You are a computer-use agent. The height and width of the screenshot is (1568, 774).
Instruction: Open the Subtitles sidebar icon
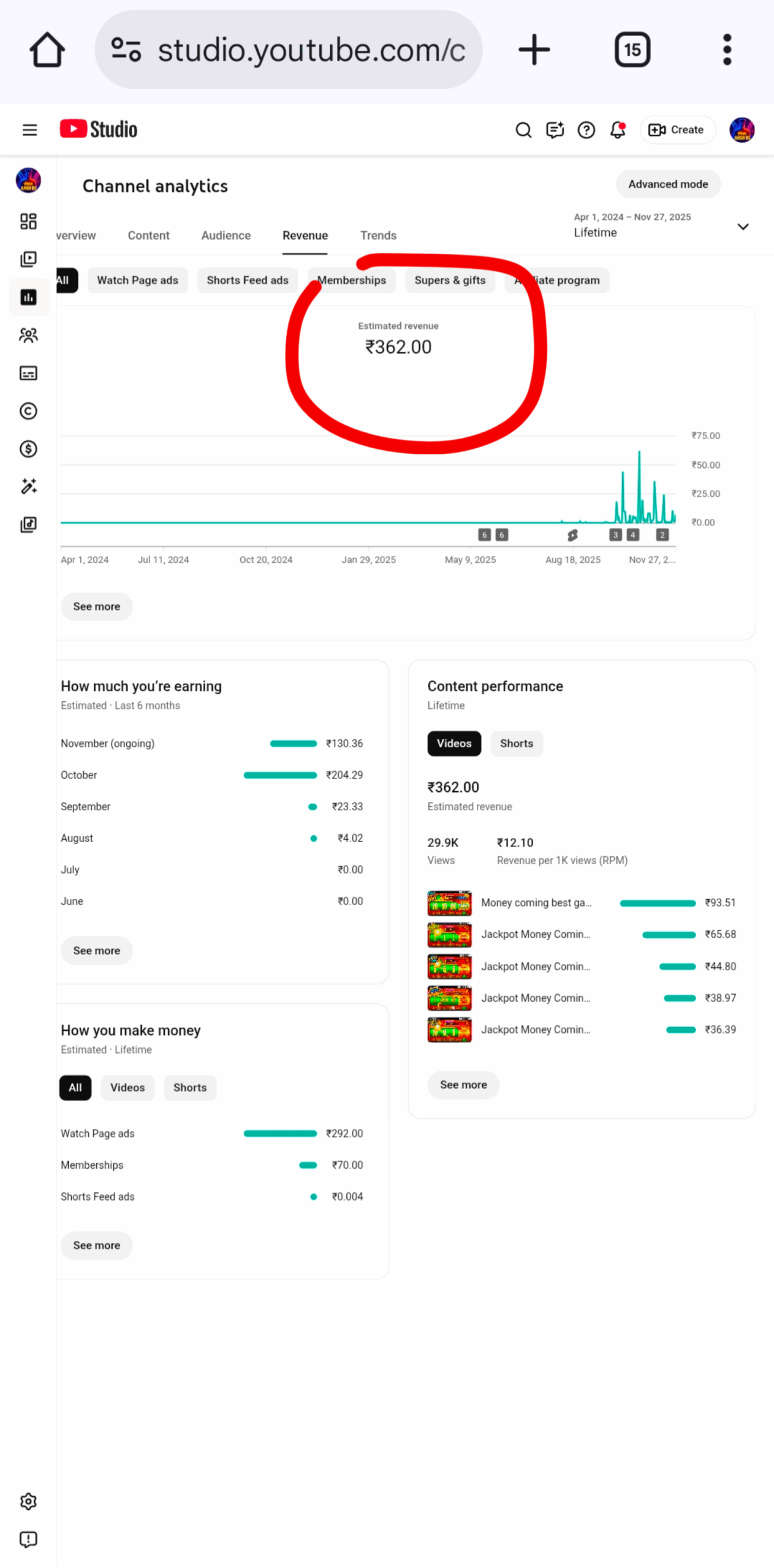click(28, 373)
